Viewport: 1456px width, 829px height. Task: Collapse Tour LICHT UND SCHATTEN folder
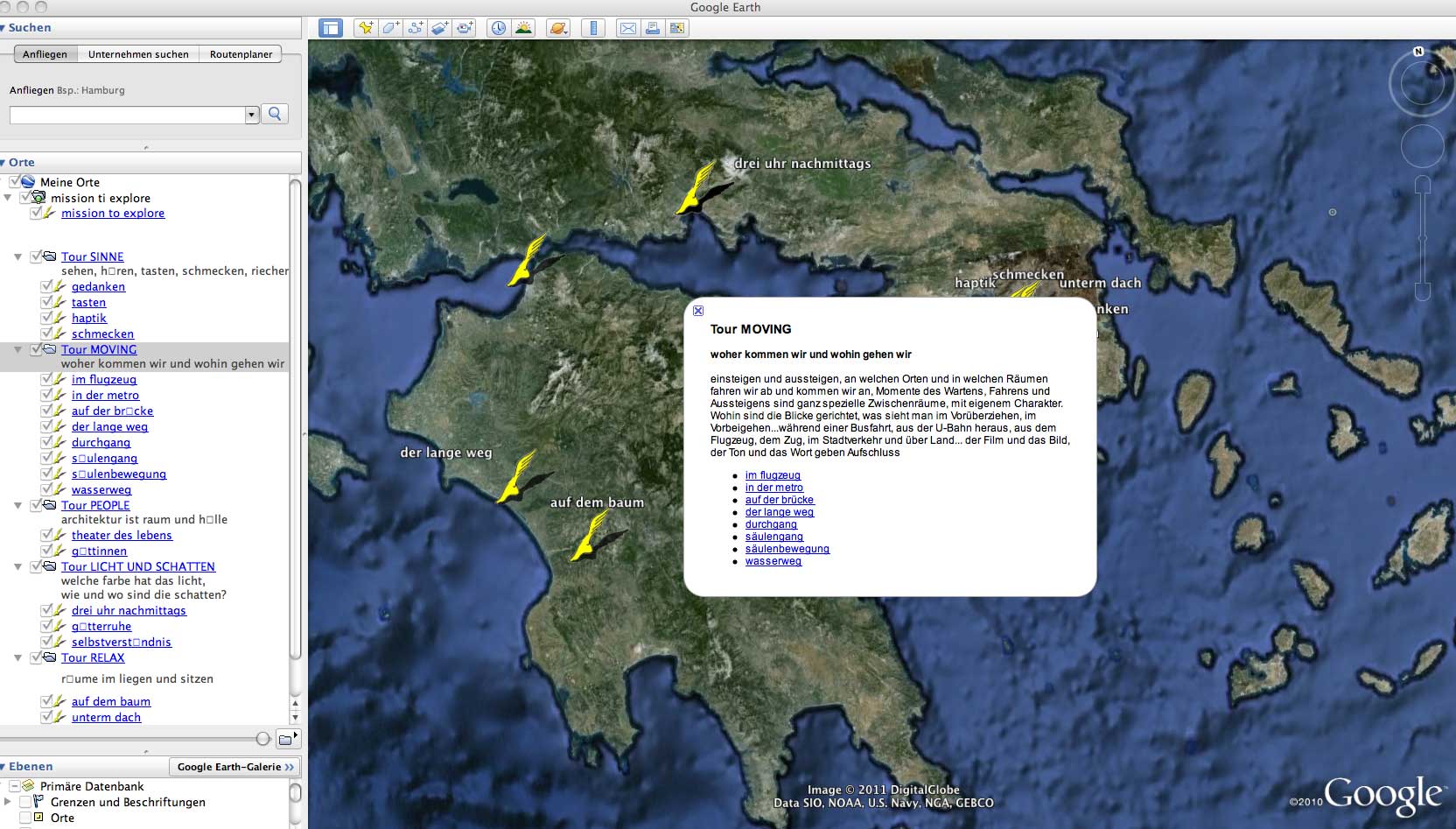click(x=17, y=567)
